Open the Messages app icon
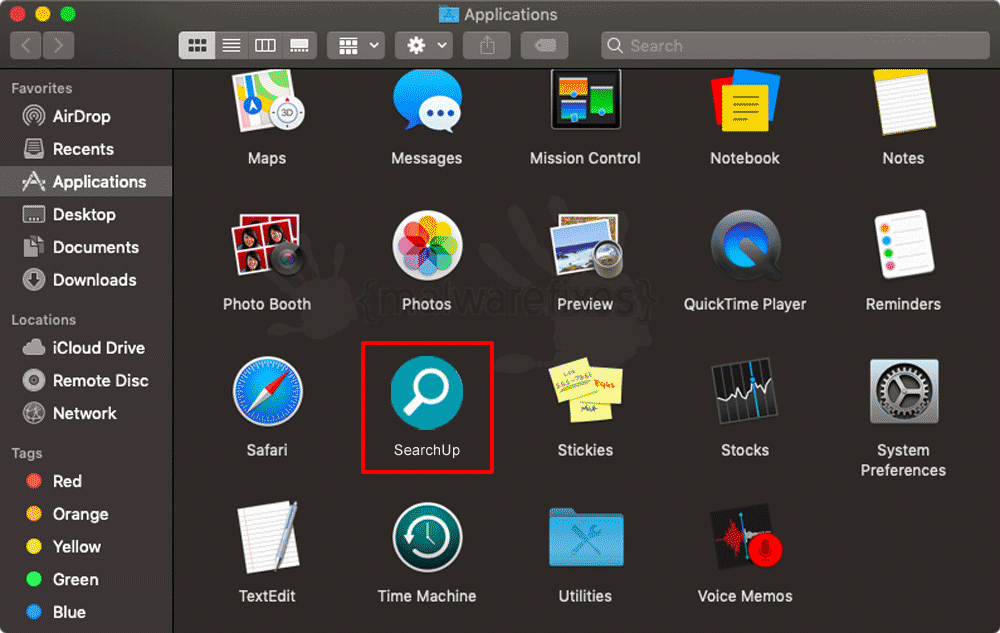The width and height of the screenshot is (1000, 633). pyautogui.click(x=427, y=101)
